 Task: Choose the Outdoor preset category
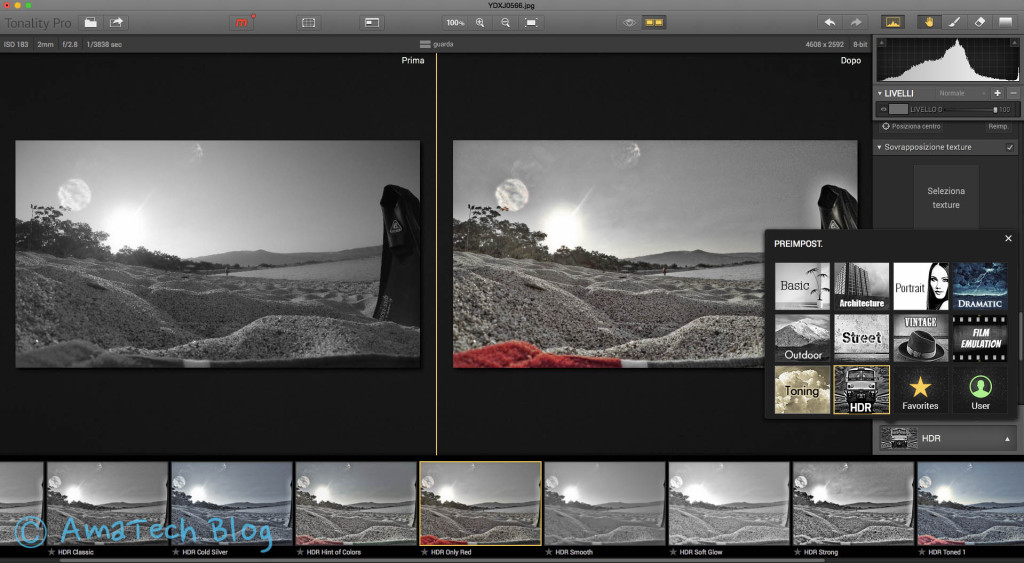(802, 338)
